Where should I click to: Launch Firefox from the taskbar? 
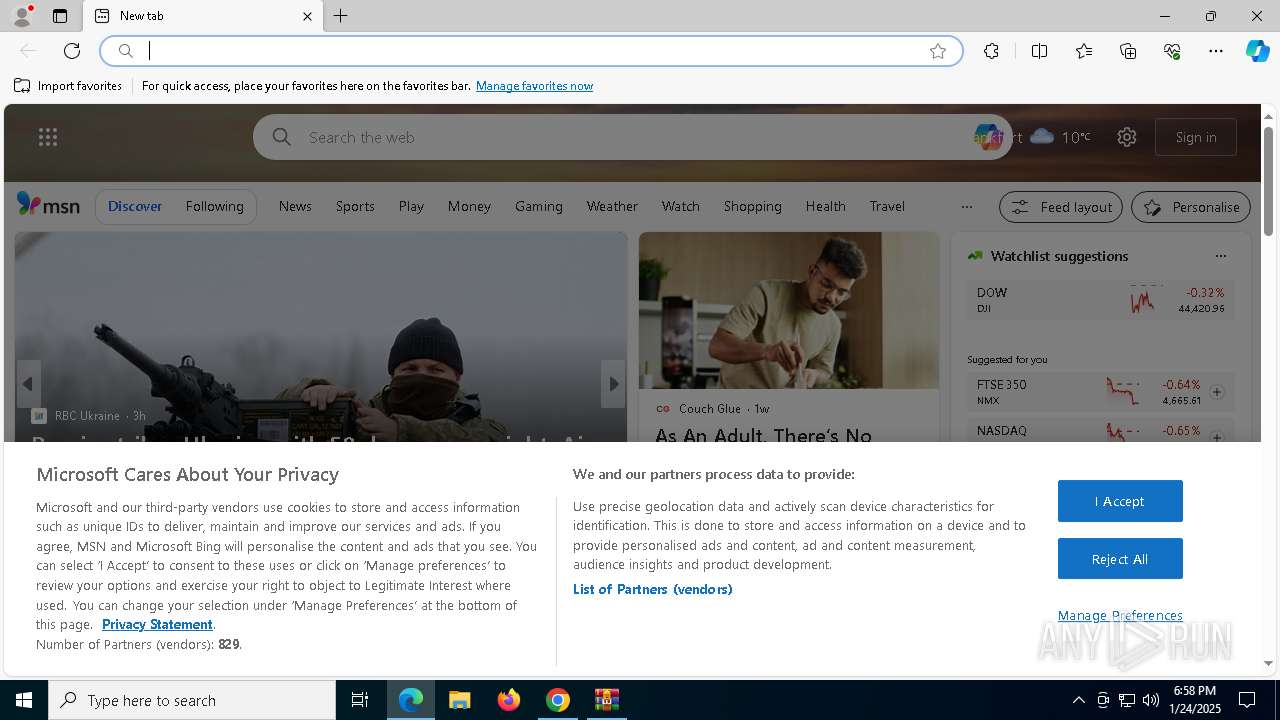[x=509, y=700]
